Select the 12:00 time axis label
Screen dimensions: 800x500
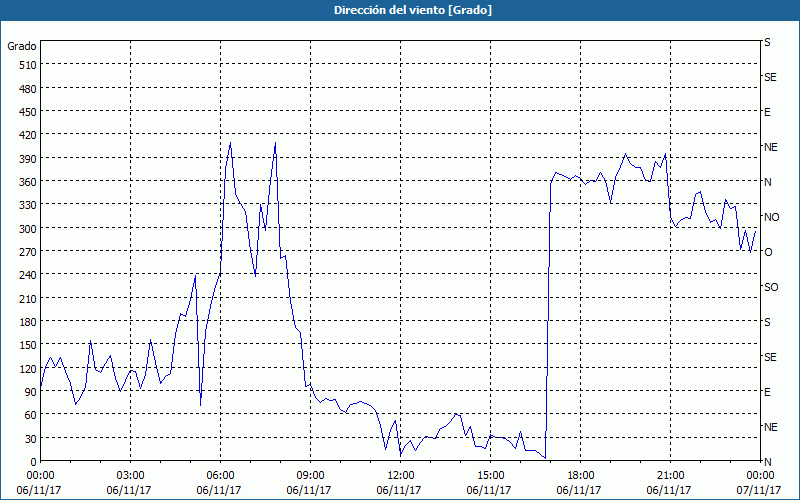coord(399,476)
